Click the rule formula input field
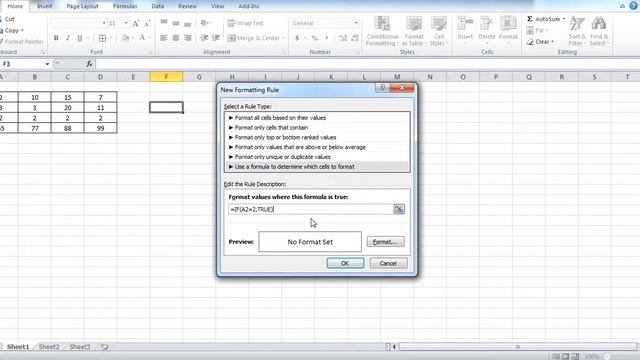The width and height of the screenshot is (640, 360). click(x=311, y=209)
